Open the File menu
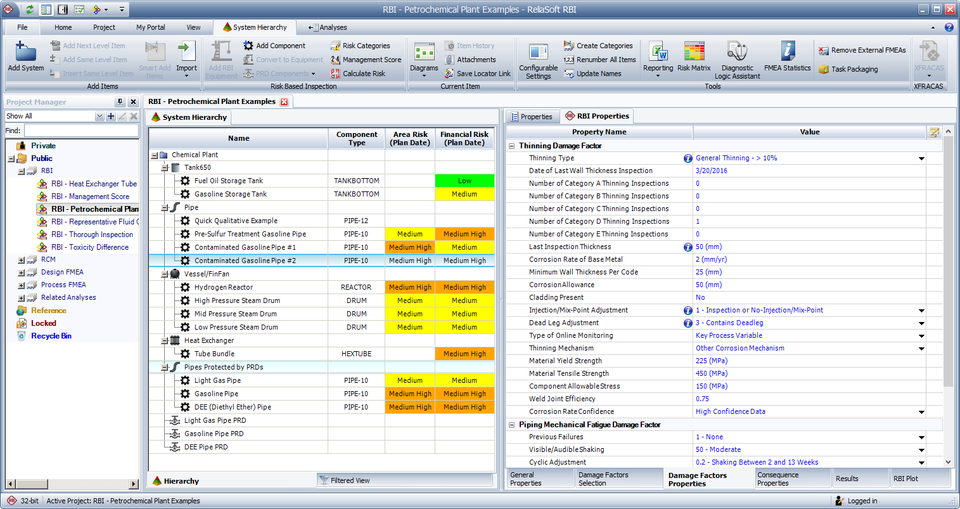The width and height of the screenshot is (960, 509). point(22,28)
